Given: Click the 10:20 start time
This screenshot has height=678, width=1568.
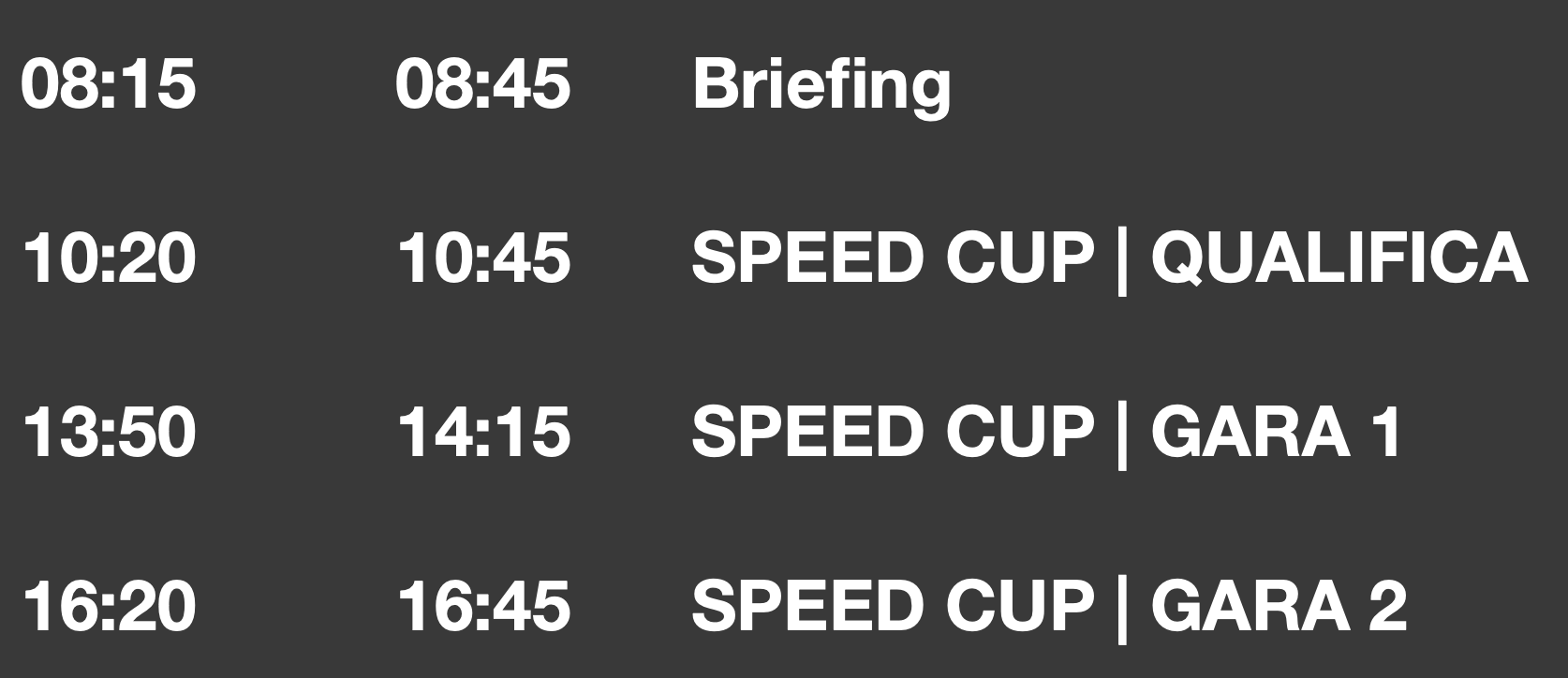Looking at the screenshot, I should click(109, 258).
